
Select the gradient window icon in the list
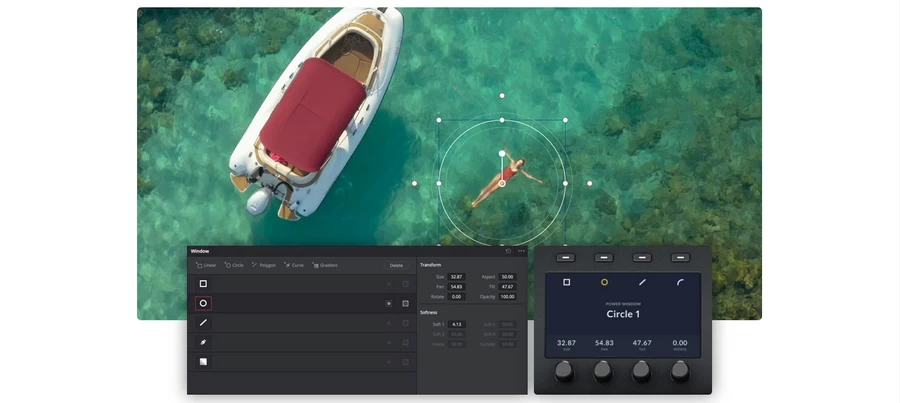point(203,362)
